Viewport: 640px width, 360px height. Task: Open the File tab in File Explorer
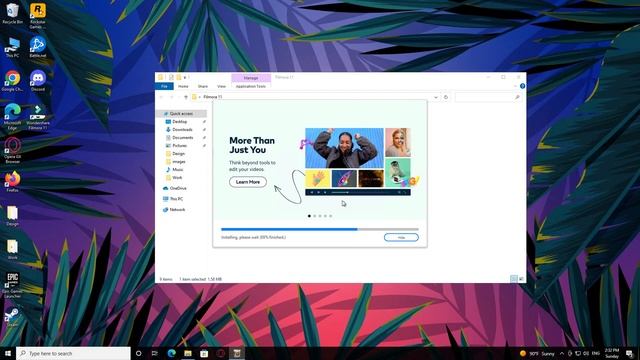pyautogui.click(x=164, y=86)
